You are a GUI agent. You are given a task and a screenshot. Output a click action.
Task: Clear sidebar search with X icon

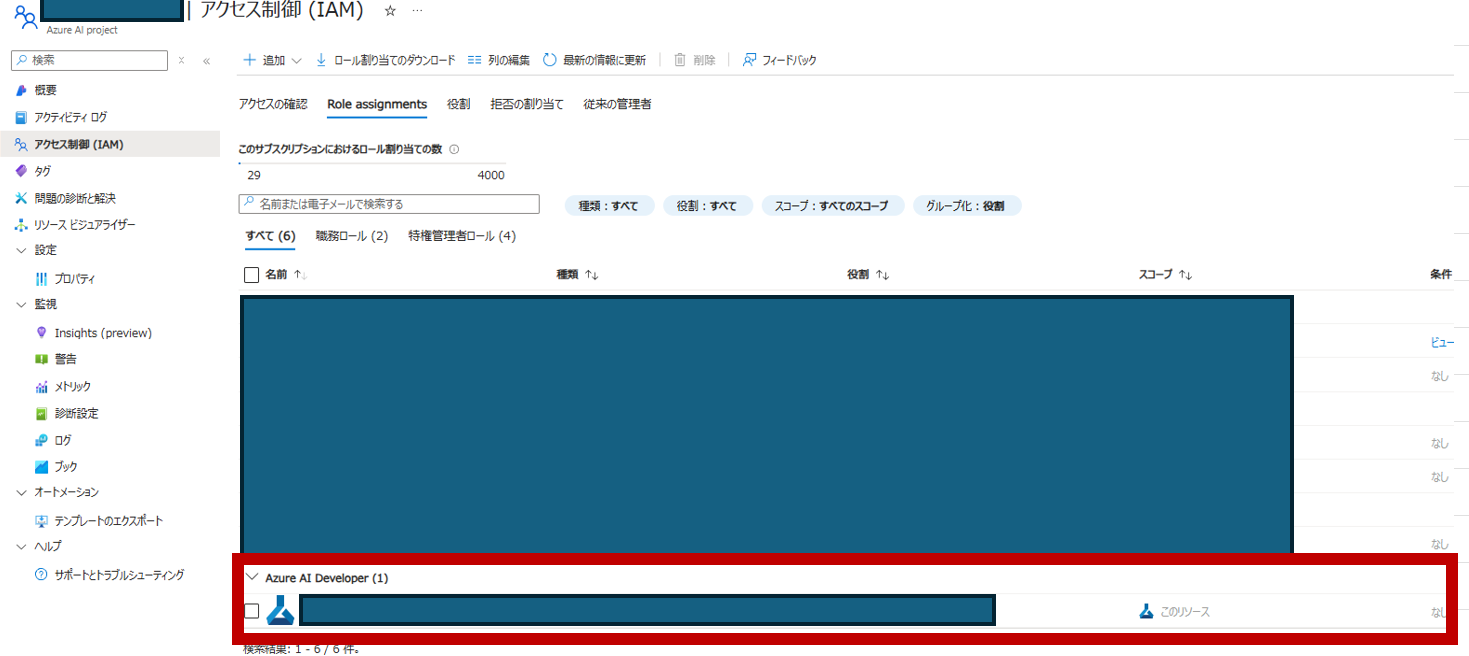[x=181, y=61]
